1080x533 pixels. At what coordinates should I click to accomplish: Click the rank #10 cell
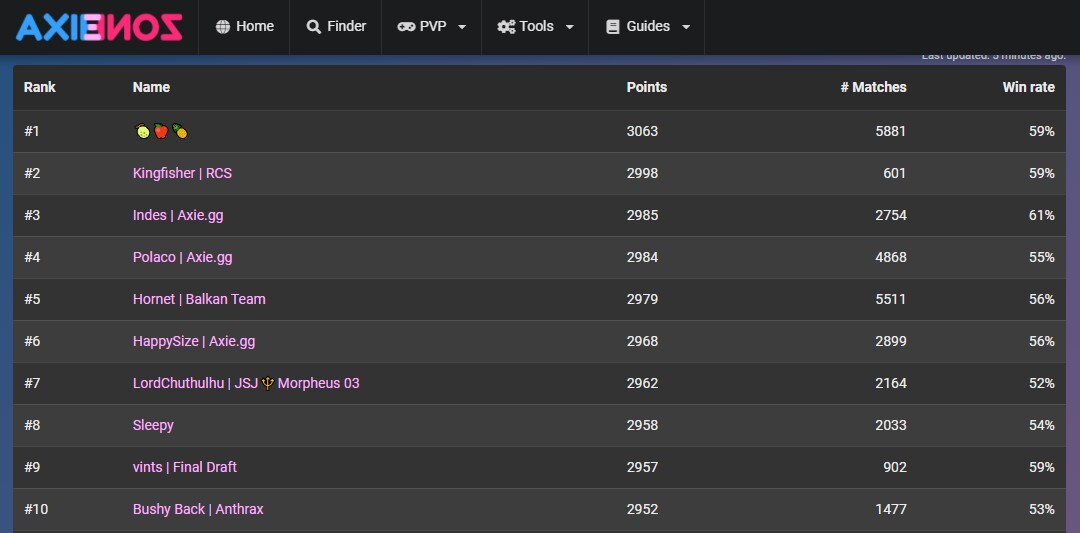coord(36,510)
